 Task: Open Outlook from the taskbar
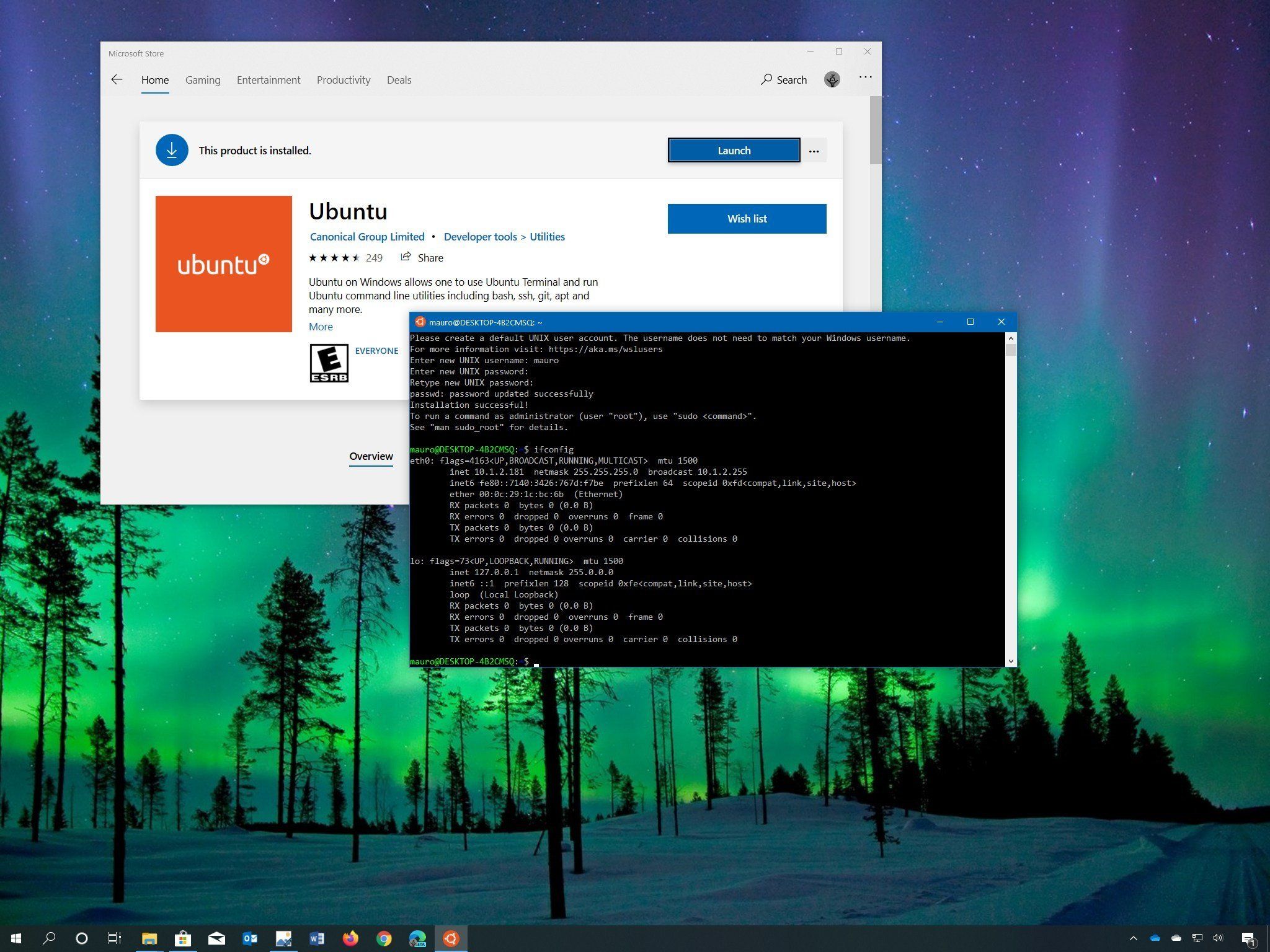pos(250,938)
